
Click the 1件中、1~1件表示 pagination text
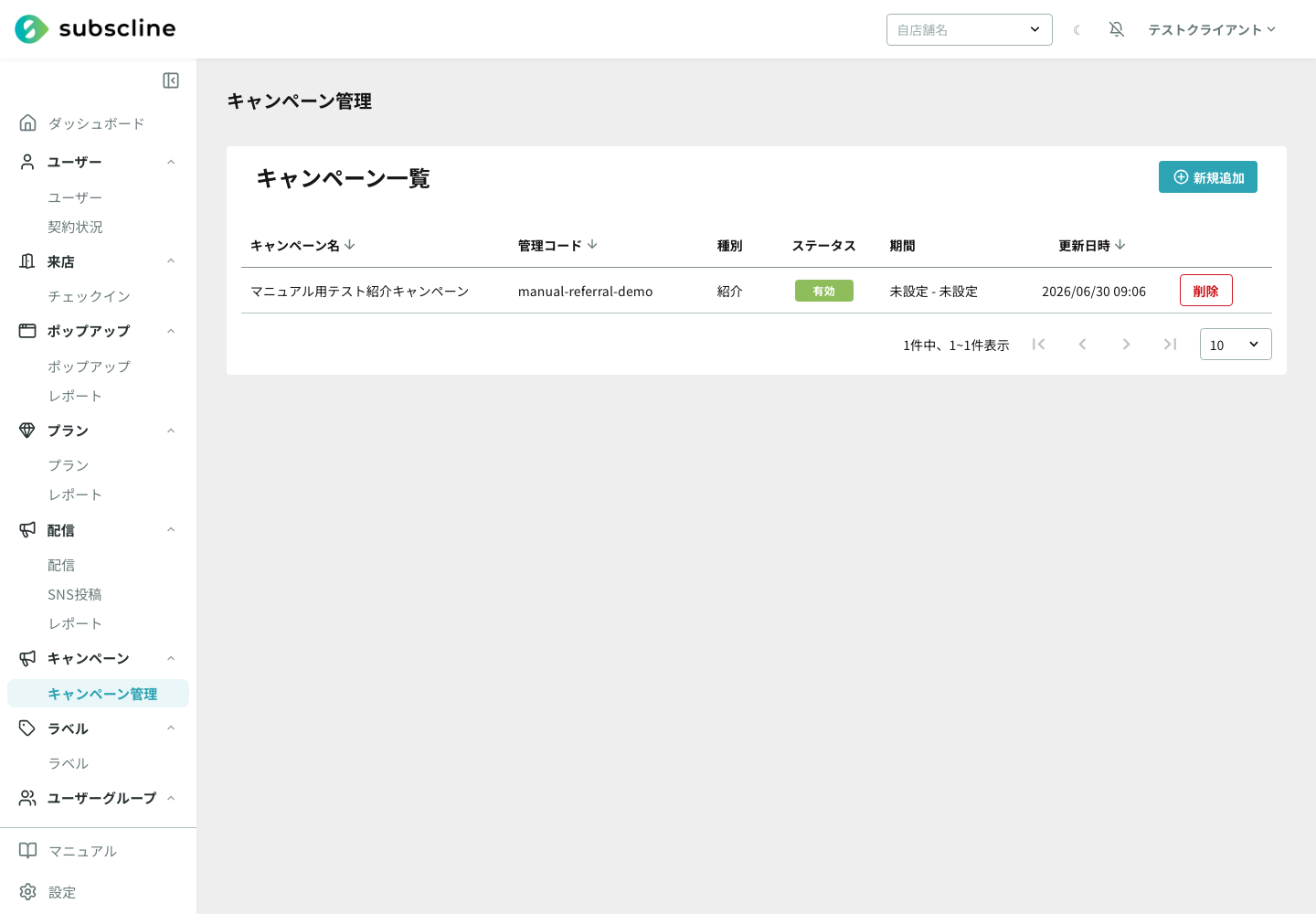point(956,345)
